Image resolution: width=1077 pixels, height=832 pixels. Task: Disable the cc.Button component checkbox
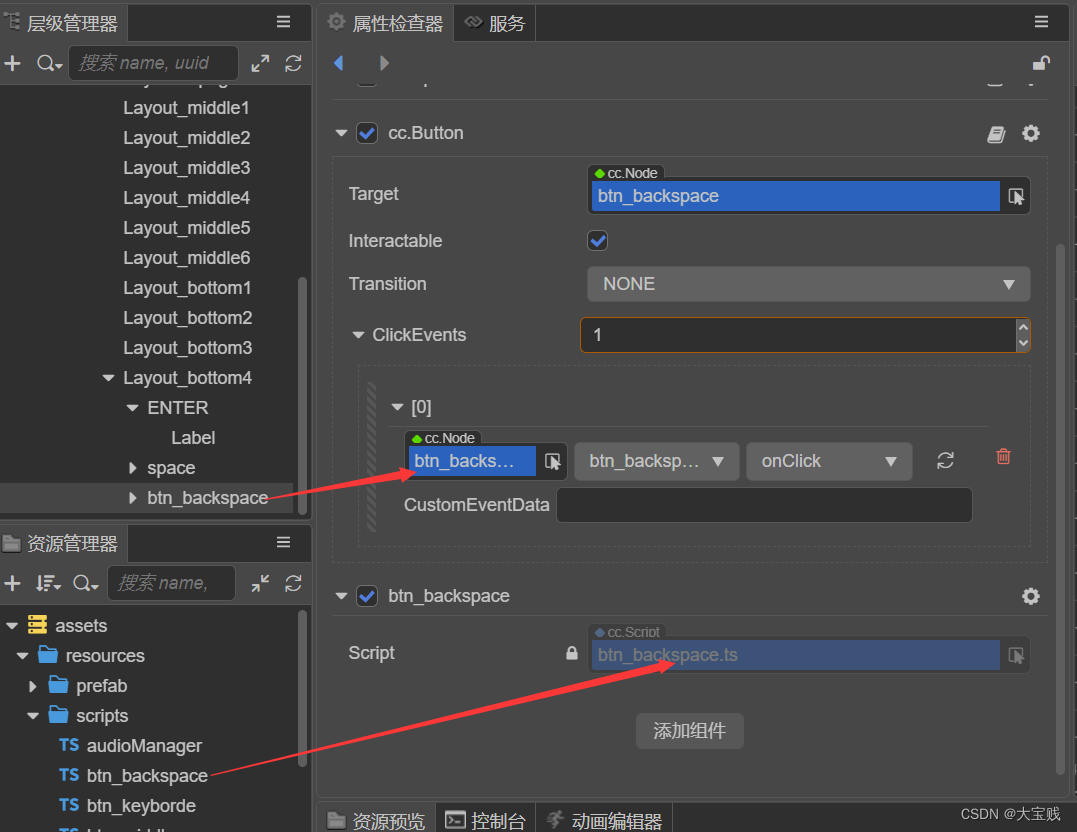coord(367,133)
